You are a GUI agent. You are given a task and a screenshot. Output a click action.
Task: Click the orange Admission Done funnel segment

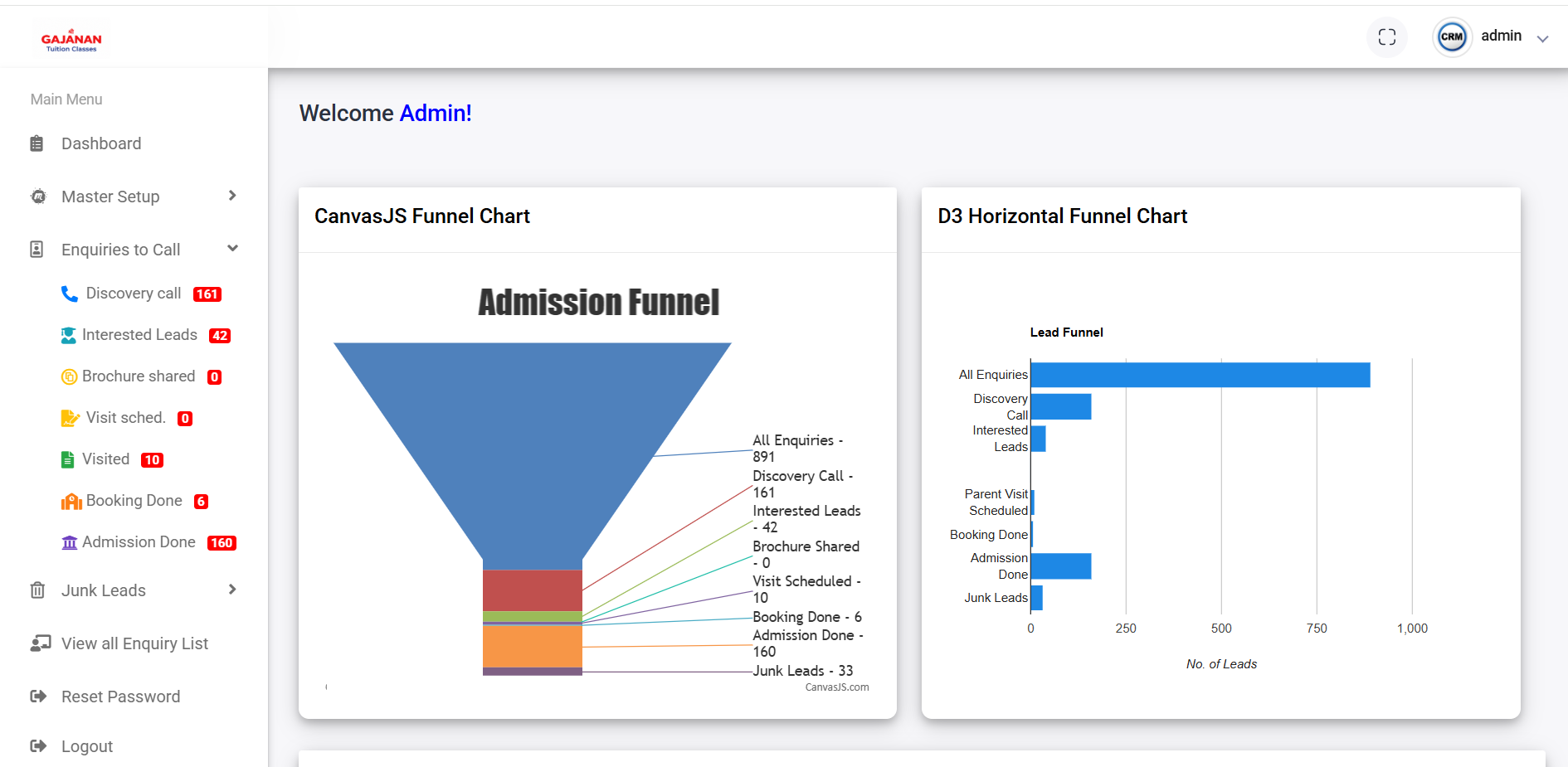tap(533, 647)
